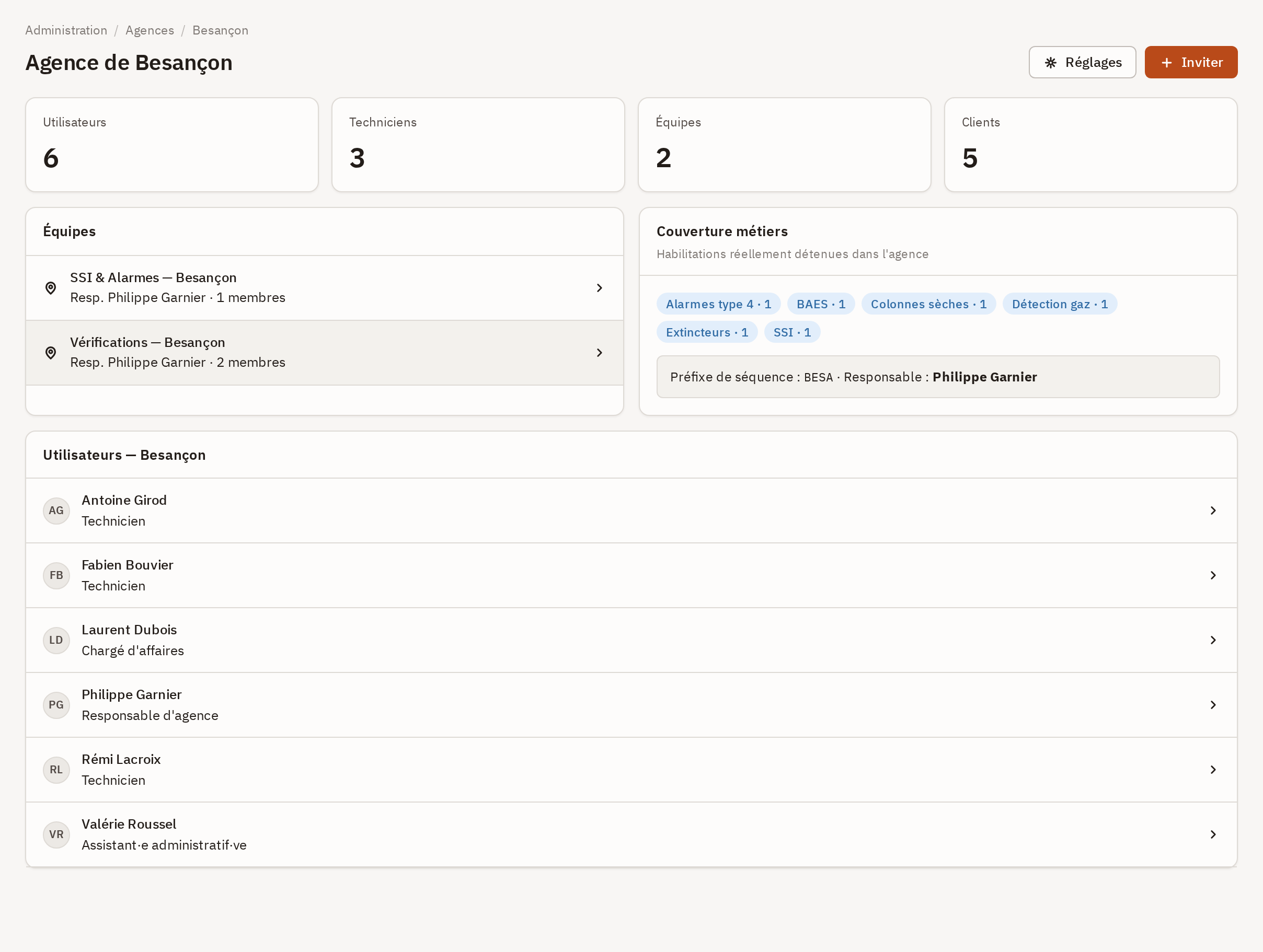Expand the SSI & Alarmes — Besançon team chevron
The image size is (1263, 952).
[x=600, y=288]
